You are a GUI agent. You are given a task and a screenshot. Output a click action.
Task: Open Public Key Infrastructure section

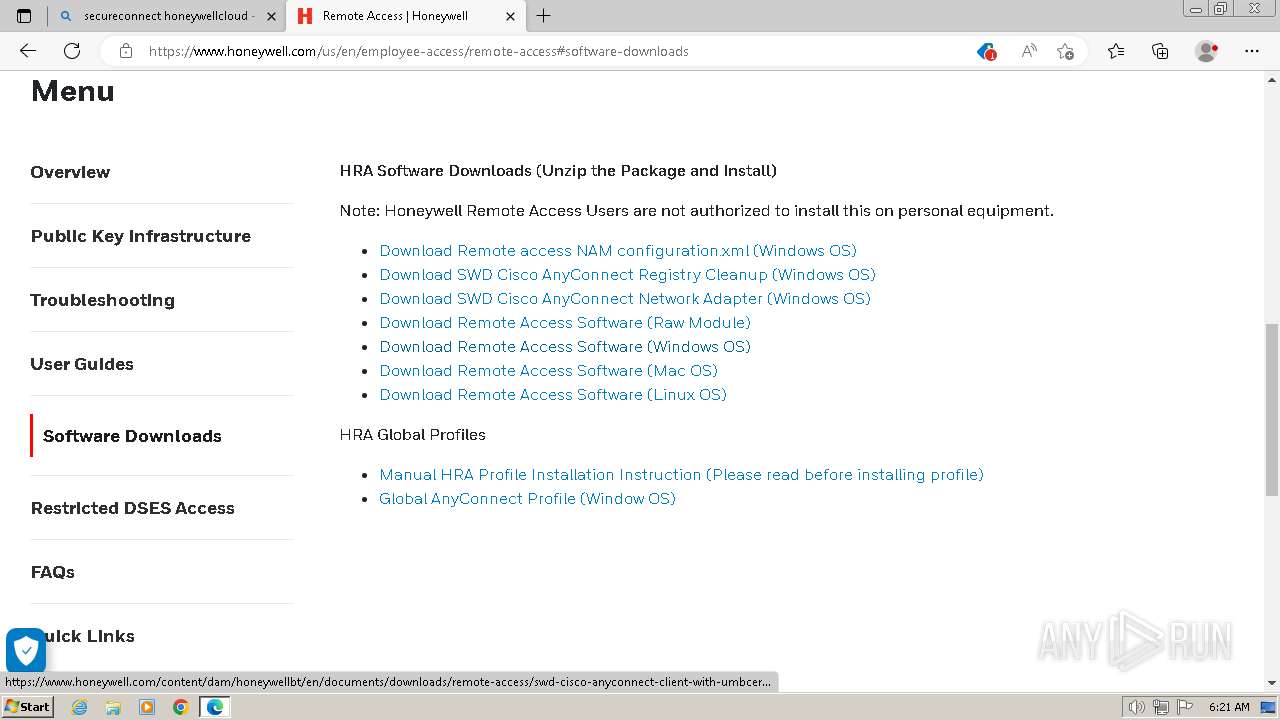pyautogui.click(x=140, y=236)
